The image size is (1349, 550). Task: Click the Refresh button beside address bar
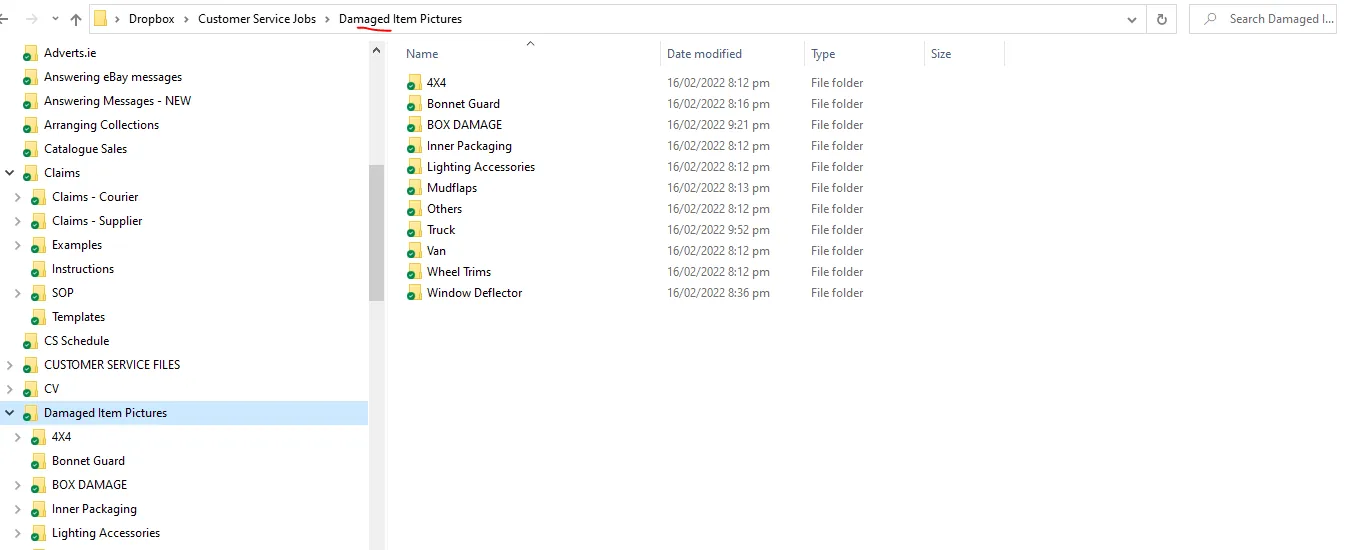coord(1161,19)
